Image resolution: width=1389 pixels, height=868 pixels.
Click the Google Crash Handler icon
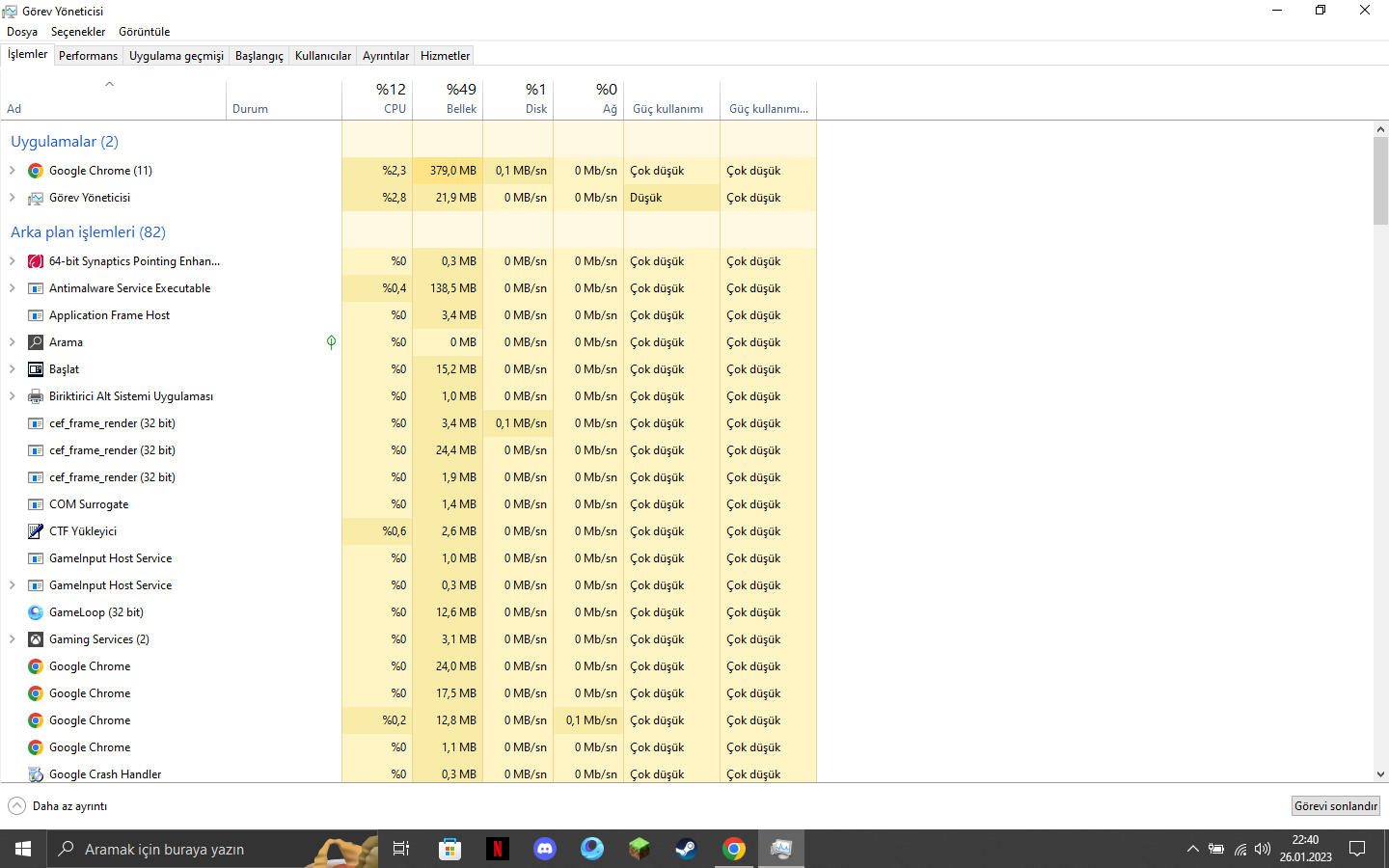[x=36, y=774]
